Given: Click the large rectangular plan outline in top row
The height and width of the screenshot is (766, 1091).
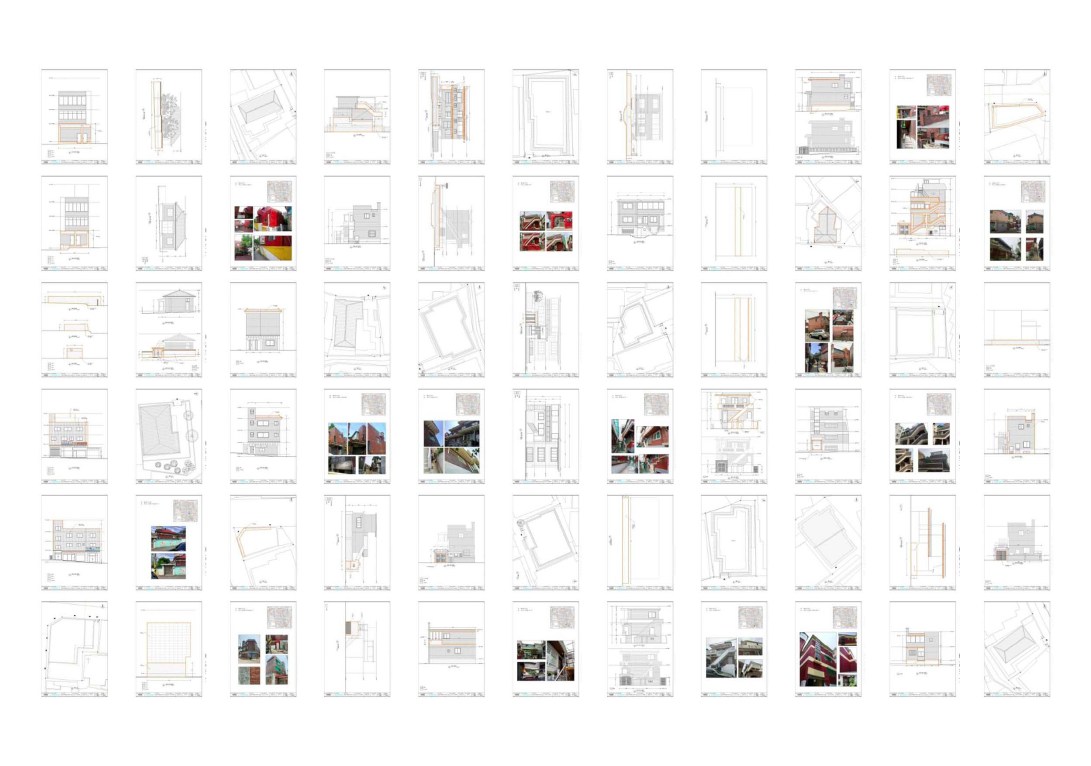Looking at the screenshot, I should [545, 117].
